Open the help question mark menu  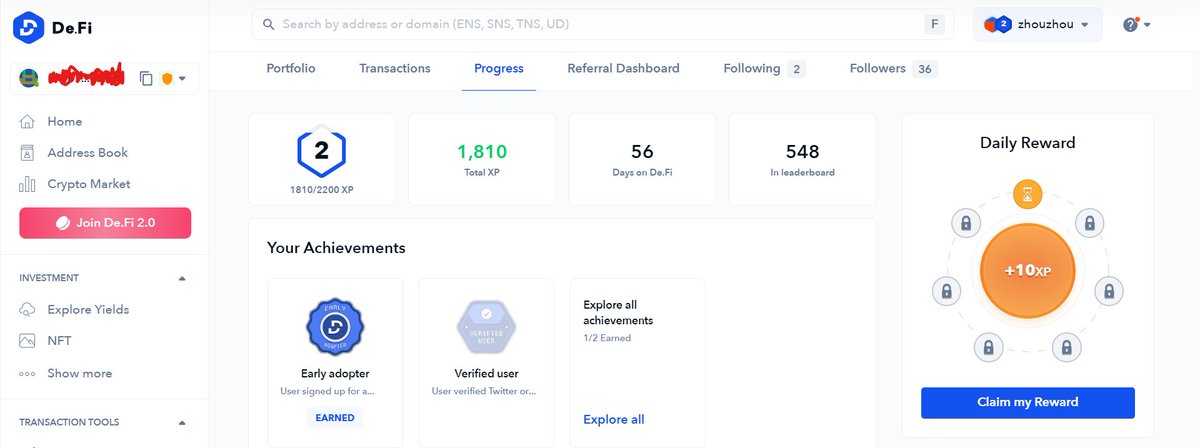click(x=1136, y=24)
